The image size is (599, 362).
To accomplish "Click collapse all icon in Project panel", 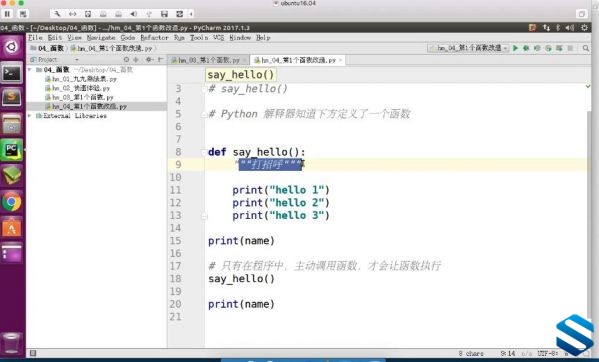I will coord(136,60).
